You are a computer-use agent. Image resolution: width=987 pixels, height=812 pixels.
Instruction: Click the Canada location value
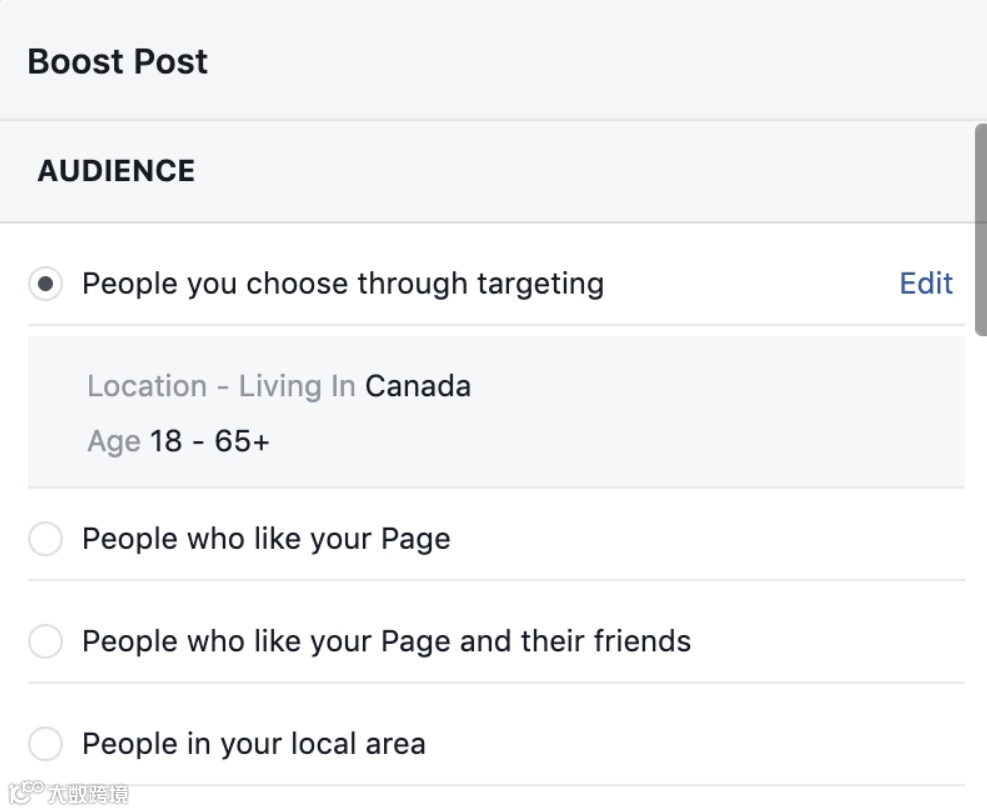[x=418, y=386]
